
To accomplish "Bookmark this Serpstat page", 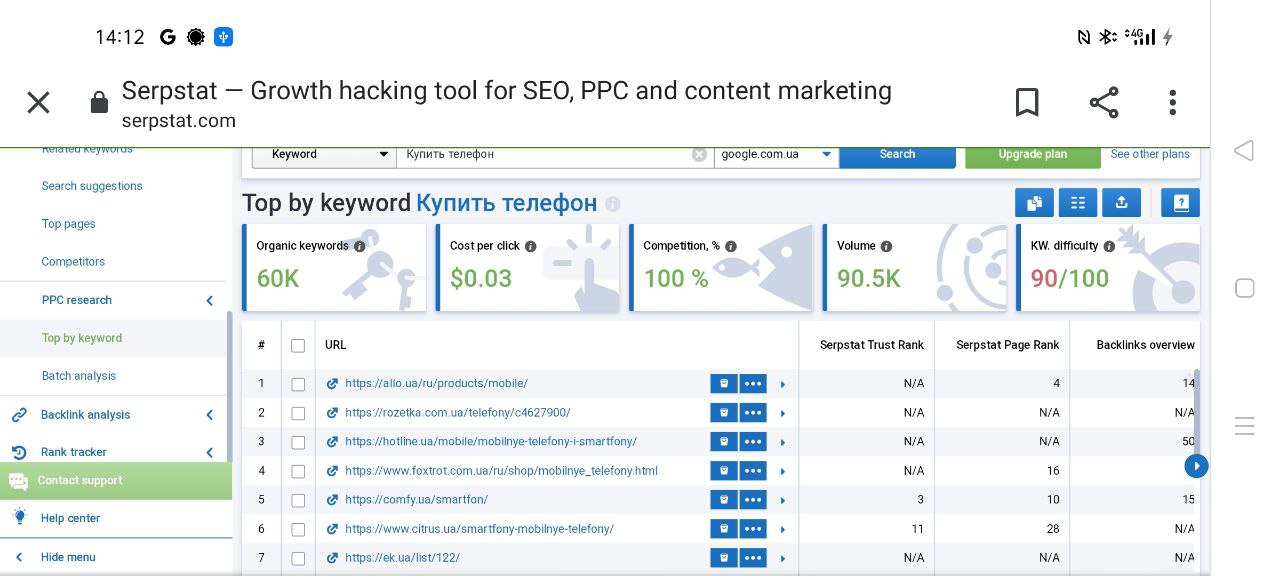I will (1027, 102).
